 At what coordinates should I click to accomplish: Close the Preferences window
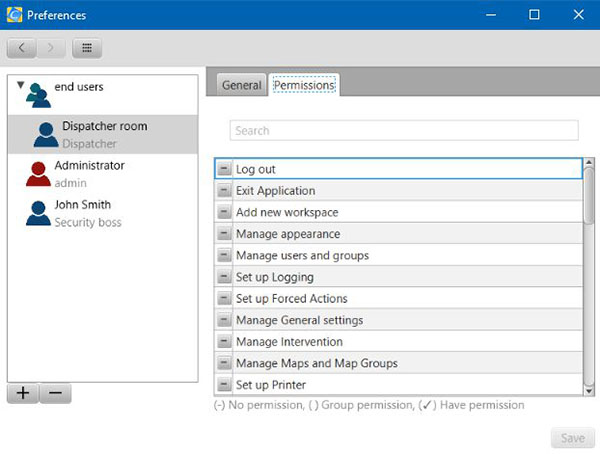(579, 15)
